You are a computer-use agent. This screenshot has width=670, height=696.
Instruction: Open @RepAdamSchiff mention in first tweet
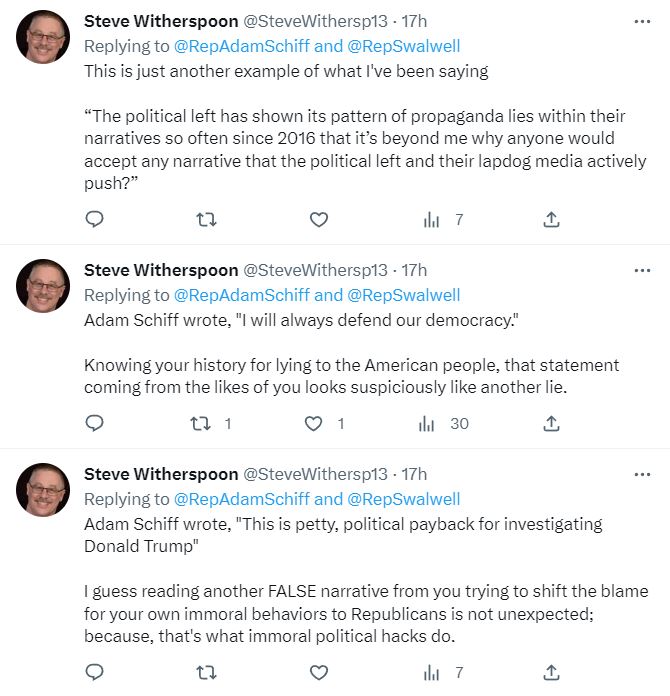[242, 46]
